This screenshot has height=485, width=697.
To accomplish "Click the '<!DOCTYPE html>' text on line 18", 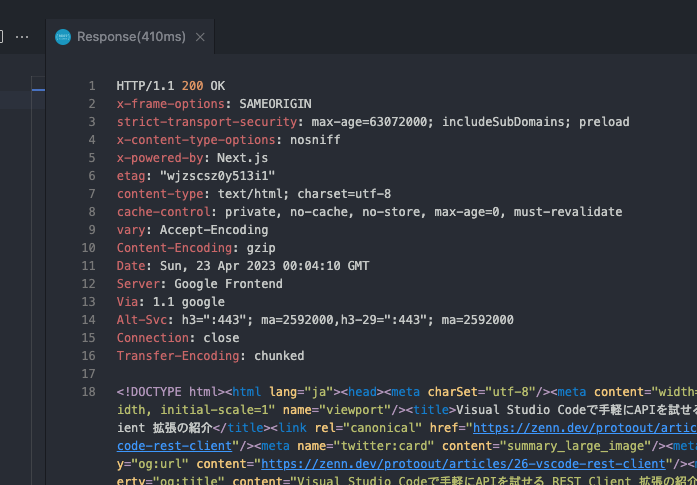I will click(x=171, y=392).
